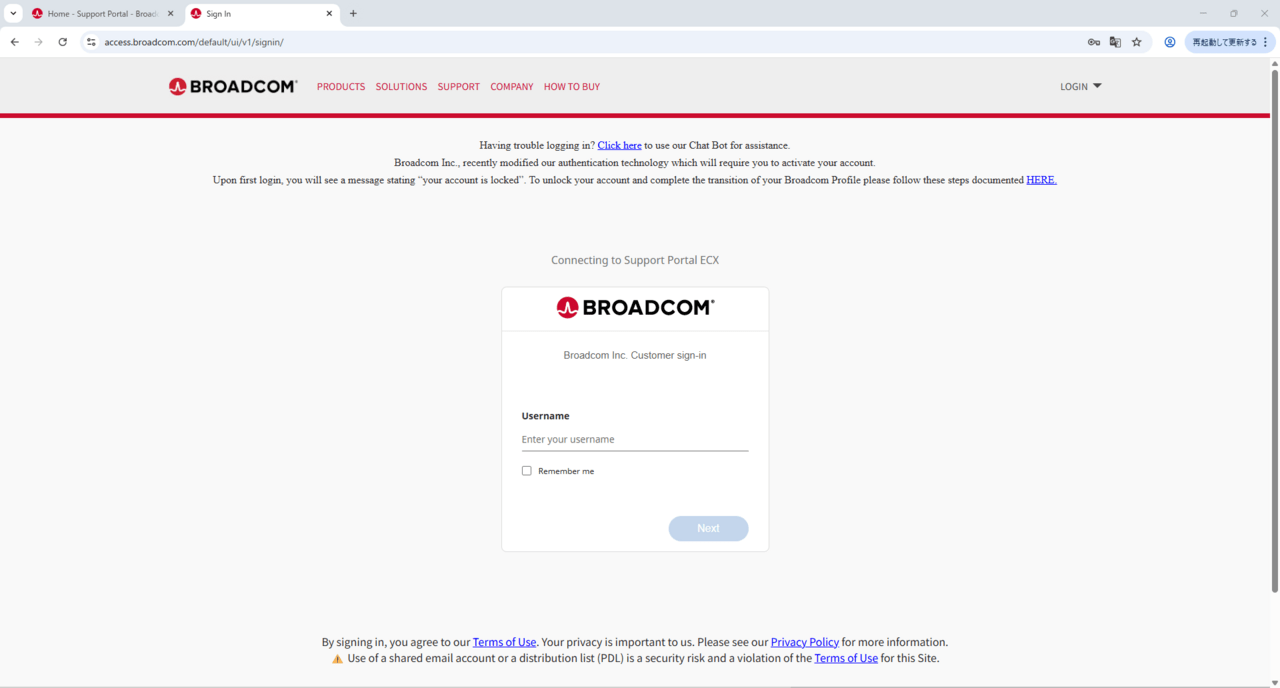Screen dimensions: 1280x688
Task: Expand the LOGIN dropdown
Action: coord(1081,87)
